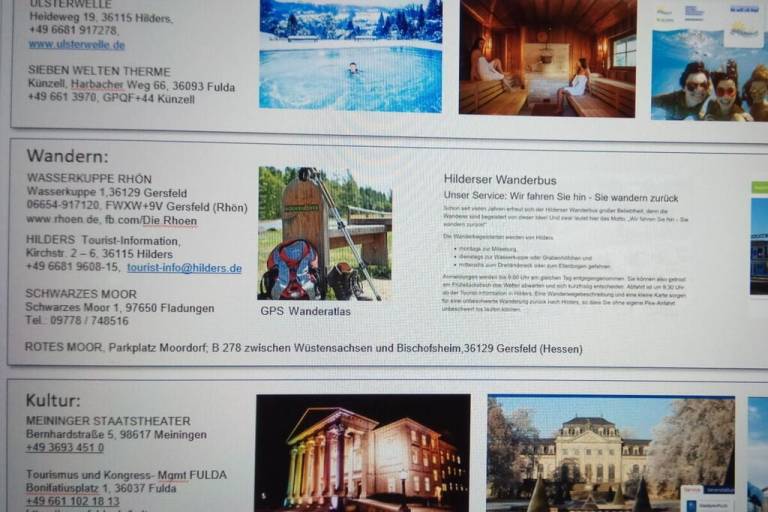Open the www.ulsterwelle.de link
This screenshot has height=512, width=768.
click(76, 45)
